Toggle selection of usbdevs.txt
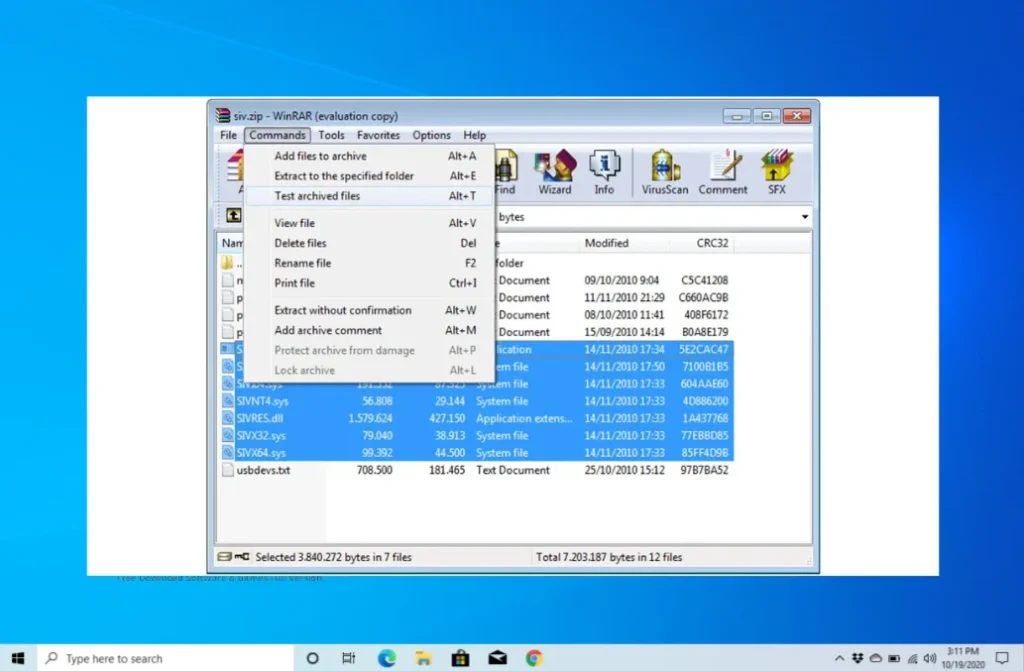This screenshot has height=671, width=1024. coord(264,470)
